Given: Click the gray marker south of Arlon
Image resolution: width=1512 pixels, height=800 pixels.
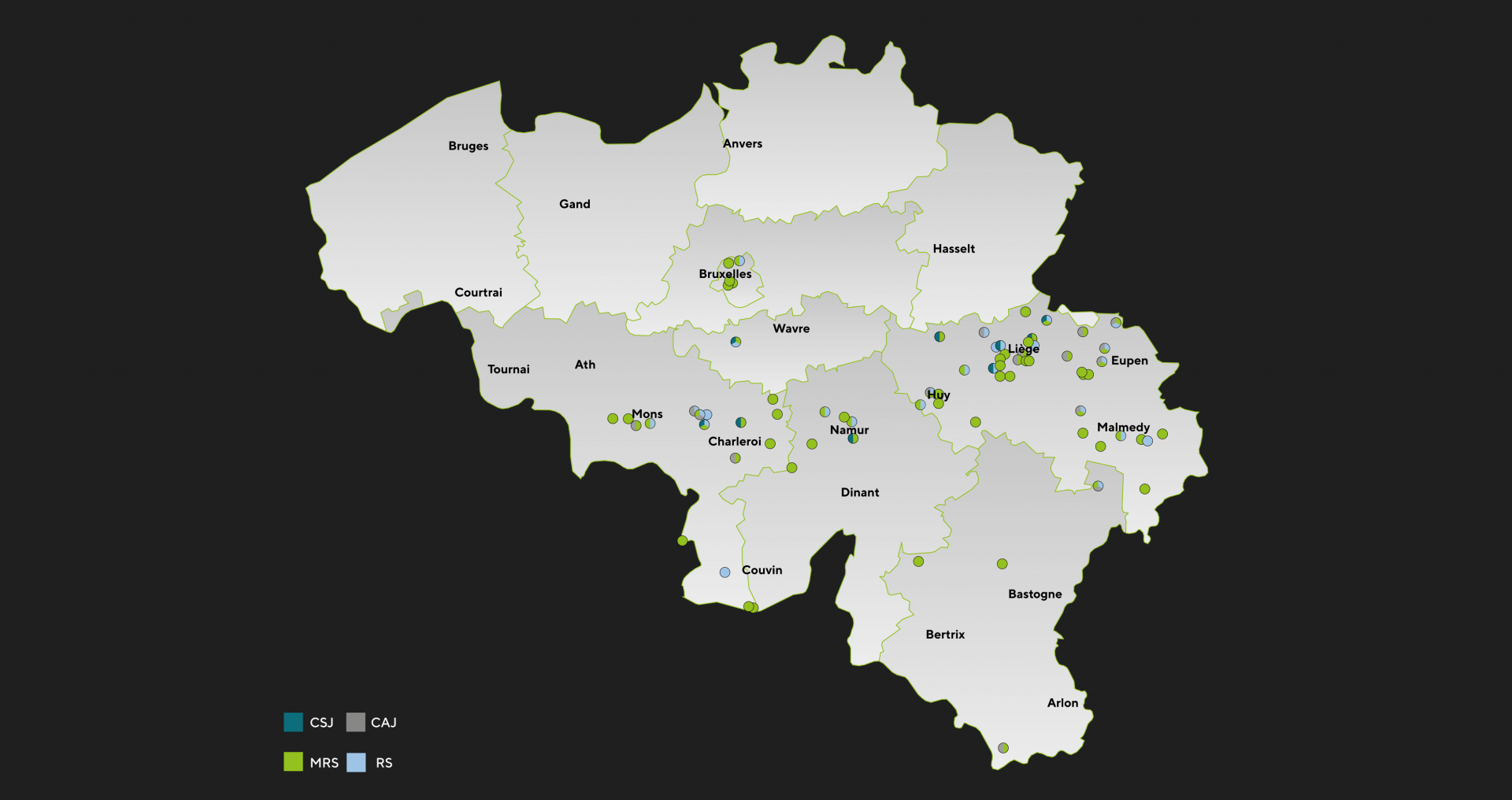Looking at the screenshot, I should point(1002,748).
